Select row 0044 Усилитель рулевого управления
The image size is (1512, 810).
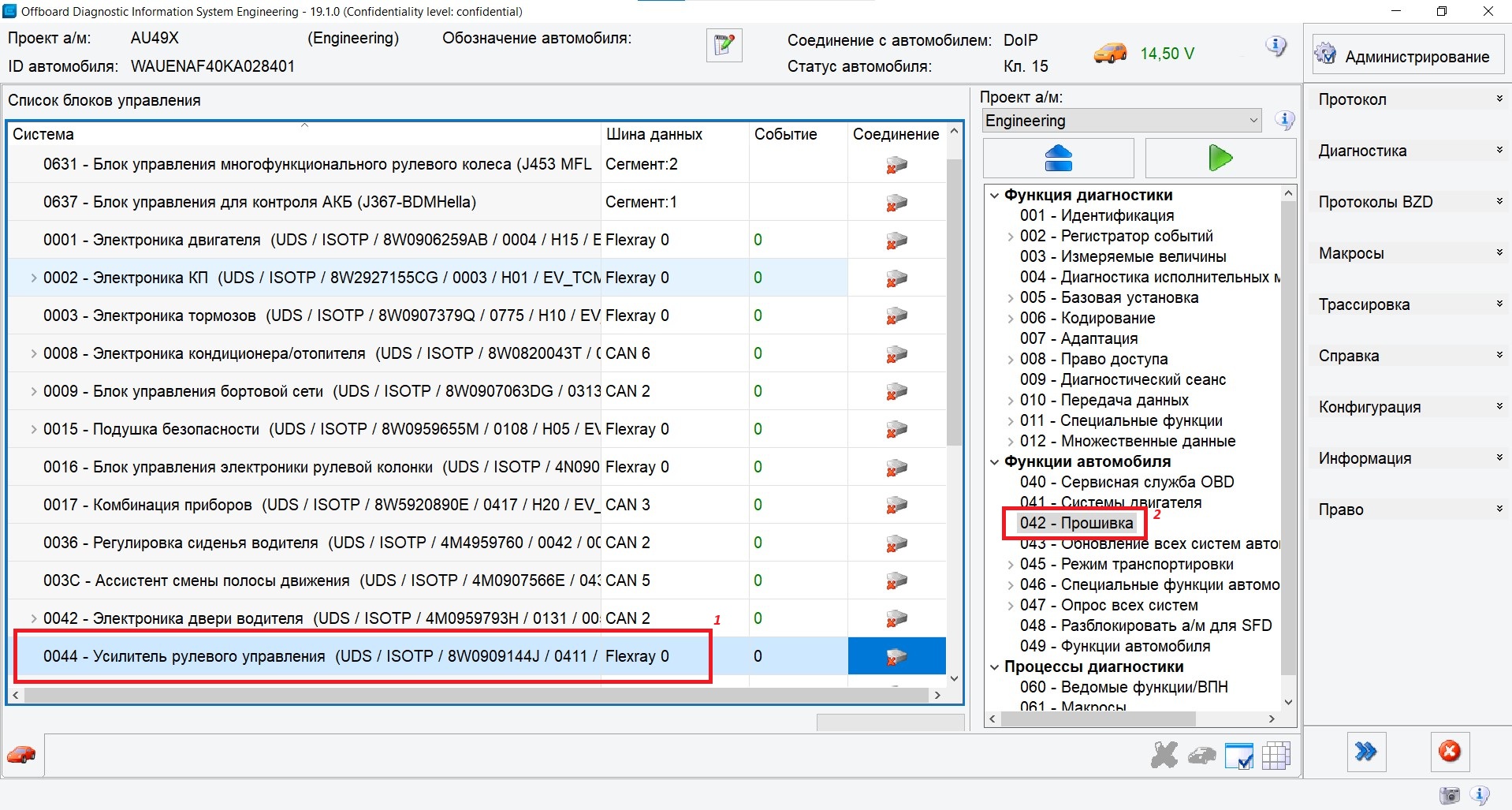pyautogui.click(x=476, y=656)
